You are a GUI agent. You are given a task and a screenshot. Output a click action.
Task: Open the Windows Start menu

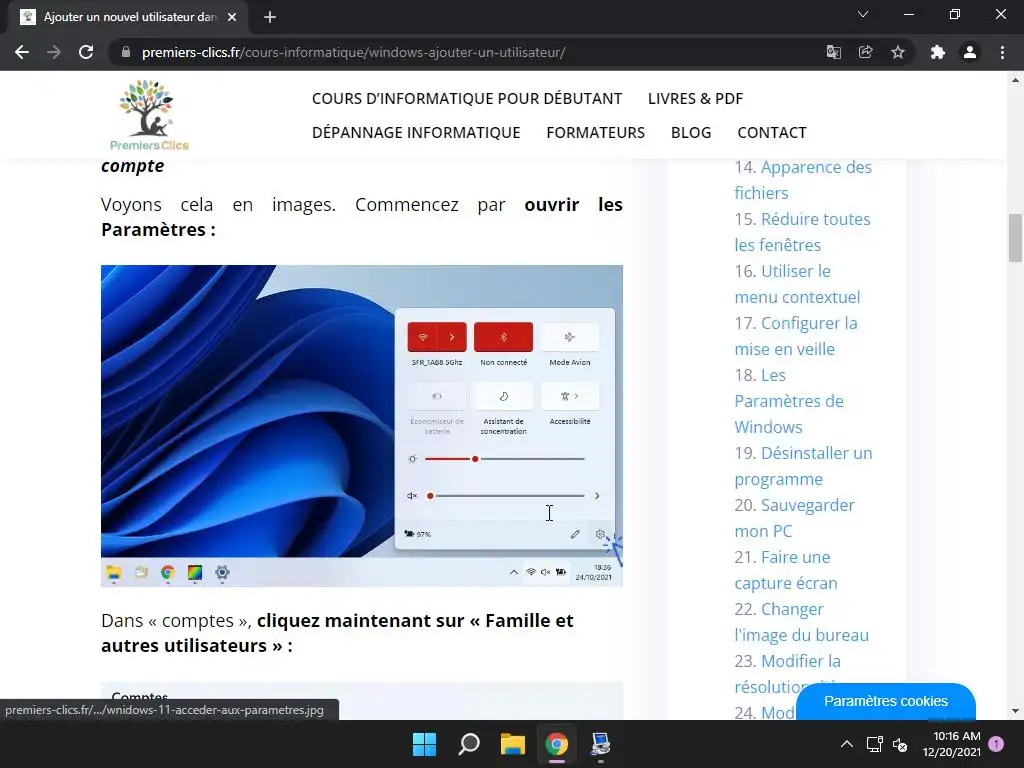(424, 744)
